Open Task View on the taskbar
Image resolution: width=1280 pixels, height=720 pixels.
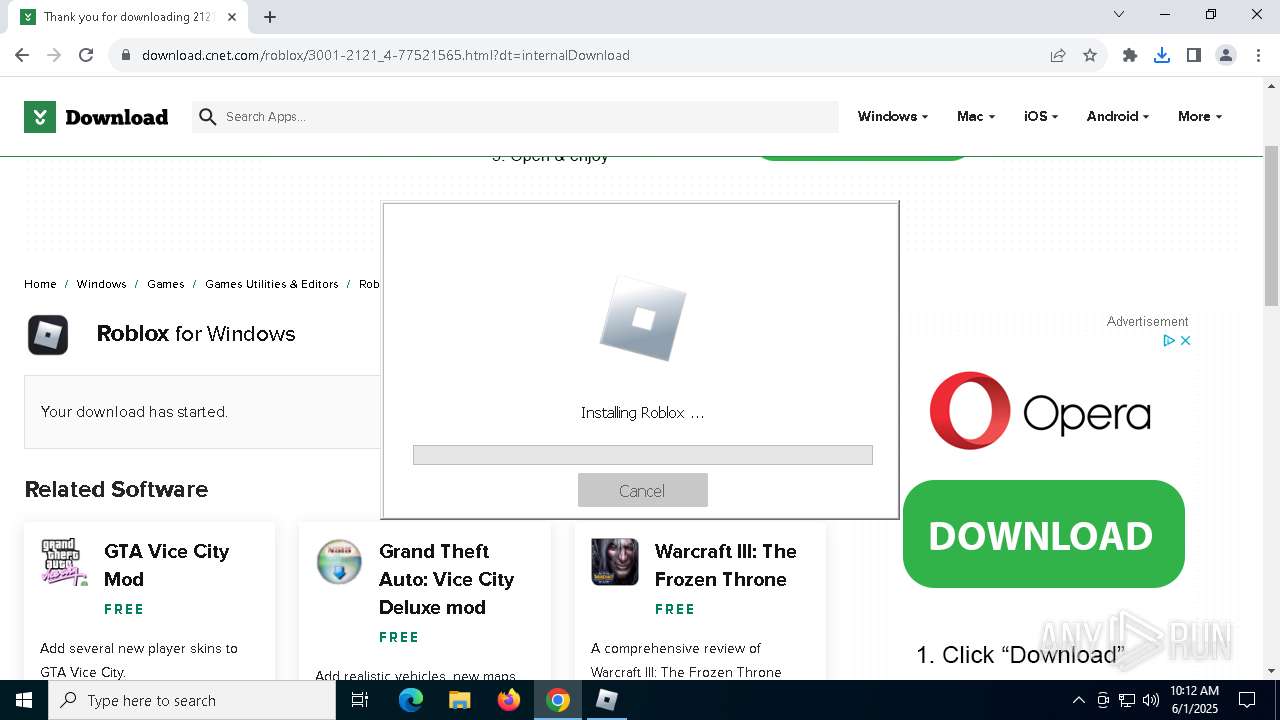(x=360, y=700)
